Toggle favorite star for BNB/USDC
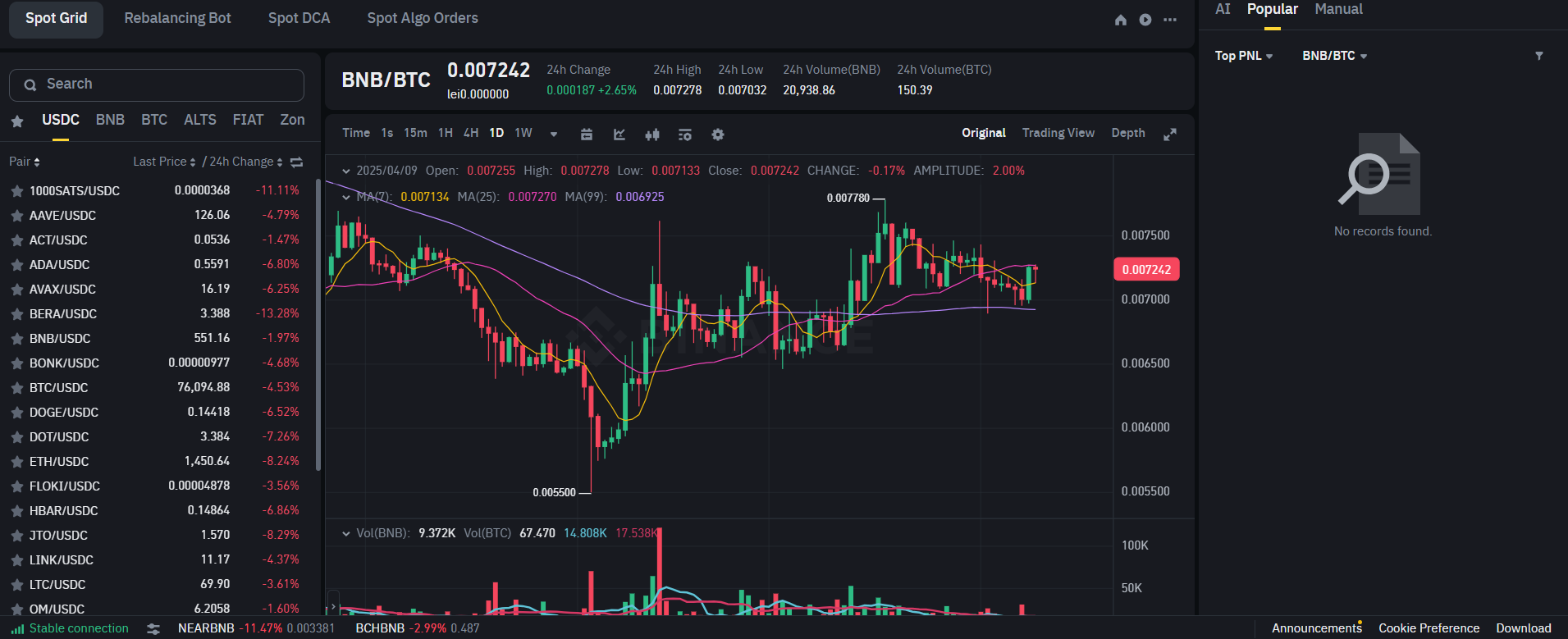The image size is (1568, 639). click(x=16, y=339)
